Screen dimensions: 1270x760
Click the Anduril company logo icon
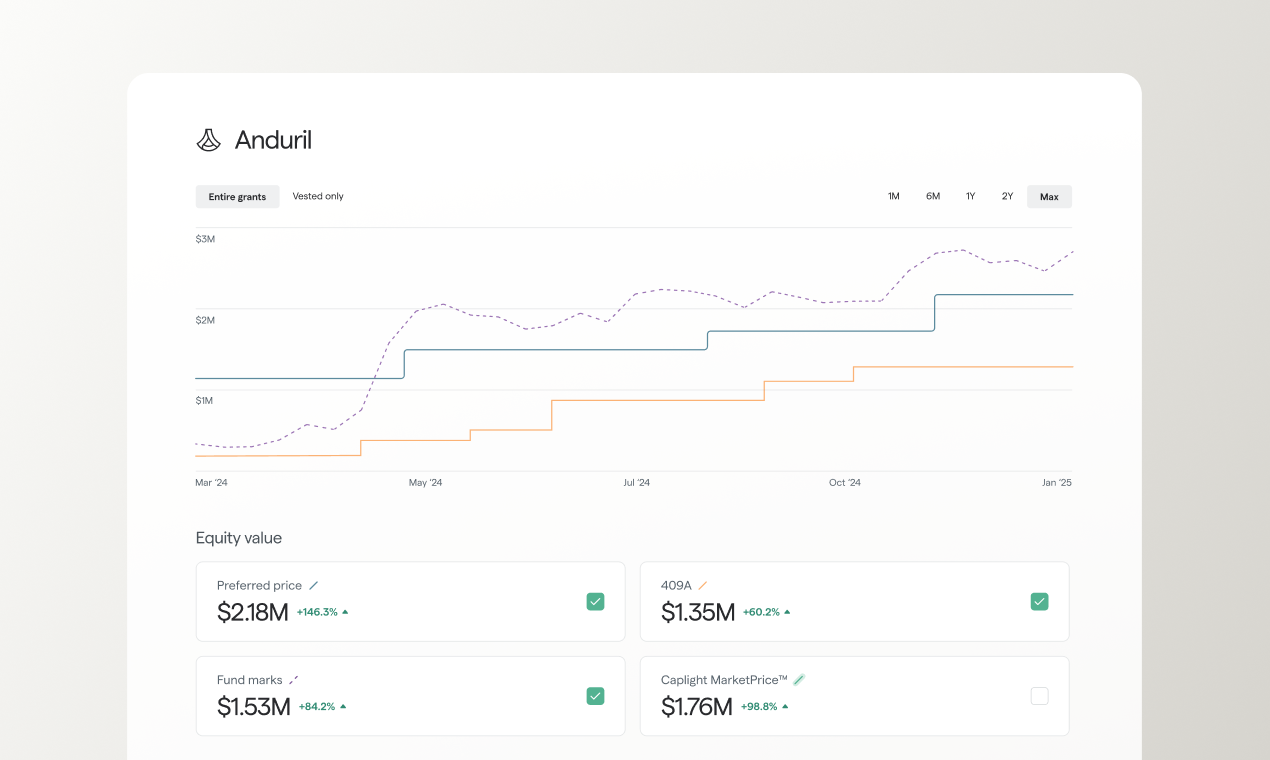[208, 140]
